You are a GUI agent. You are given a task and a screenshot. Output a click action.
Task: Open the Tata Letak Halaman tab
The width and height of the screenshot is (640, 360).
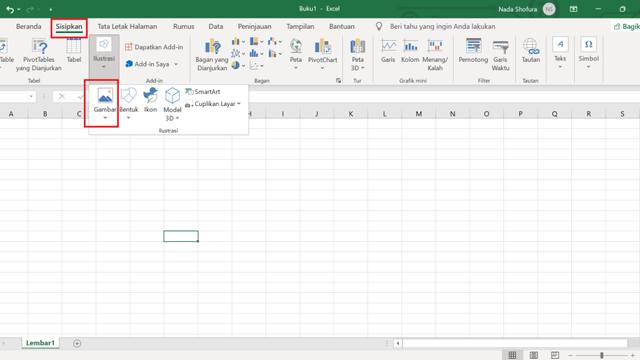127,27
